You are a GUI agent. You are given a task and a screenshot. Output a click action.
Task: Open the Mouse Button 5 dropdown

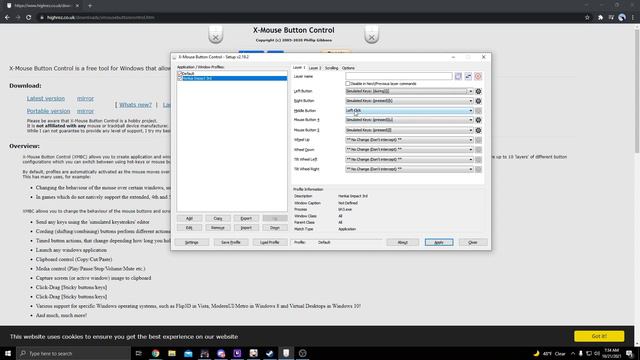pos(409,130)
